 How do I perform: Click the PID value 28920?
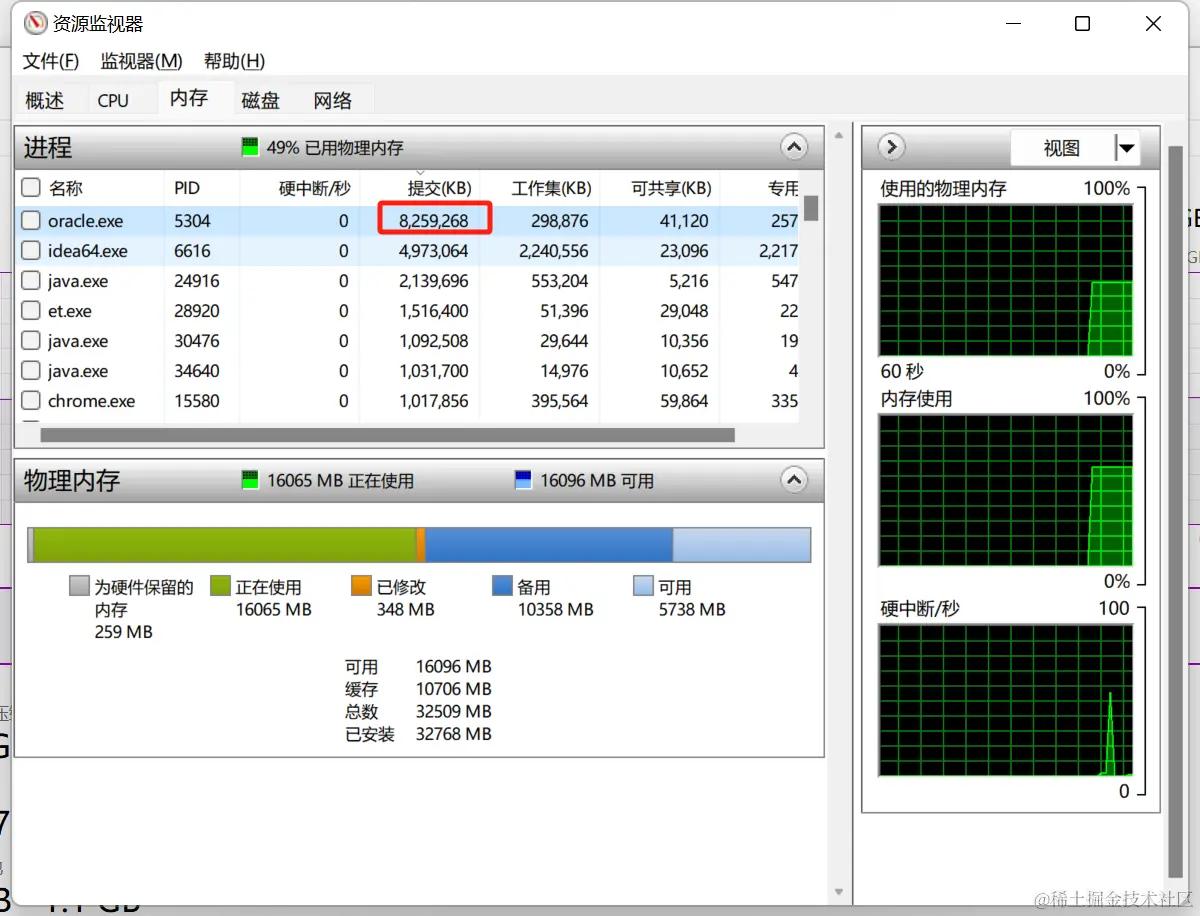click(197, 311)
